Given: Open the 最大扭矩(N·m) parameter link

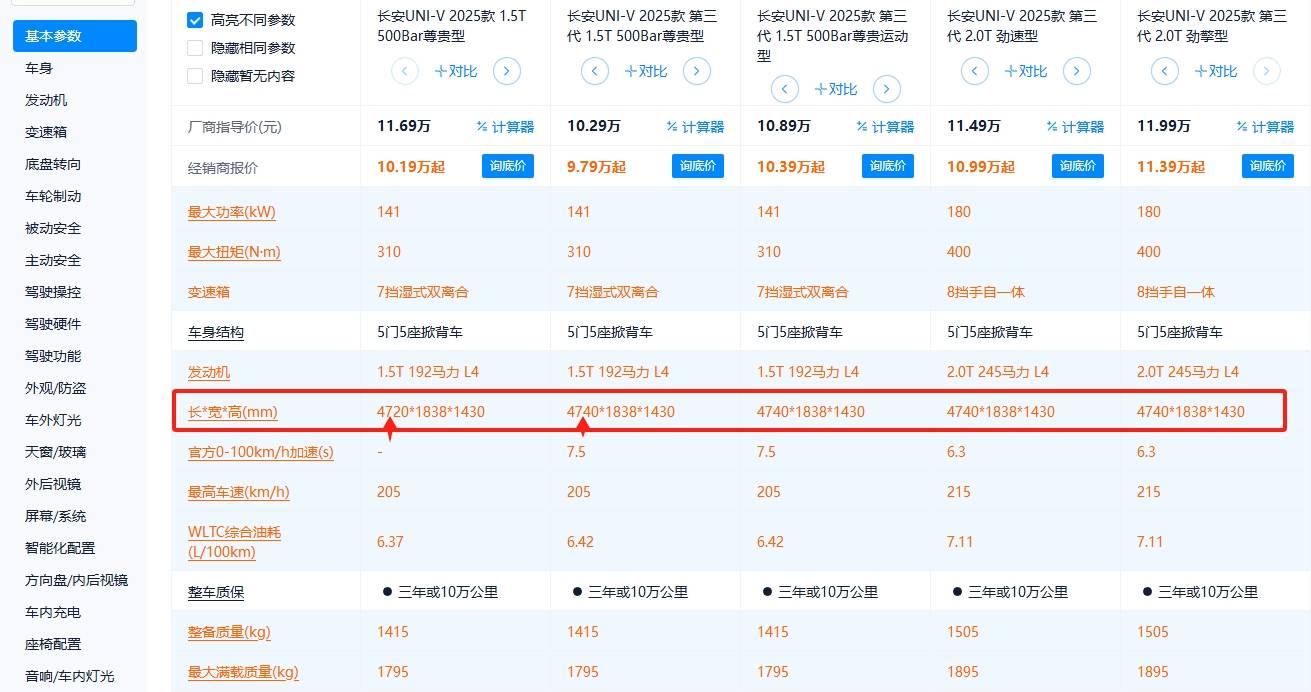Looking at the screenshot, I should (234, 252).
